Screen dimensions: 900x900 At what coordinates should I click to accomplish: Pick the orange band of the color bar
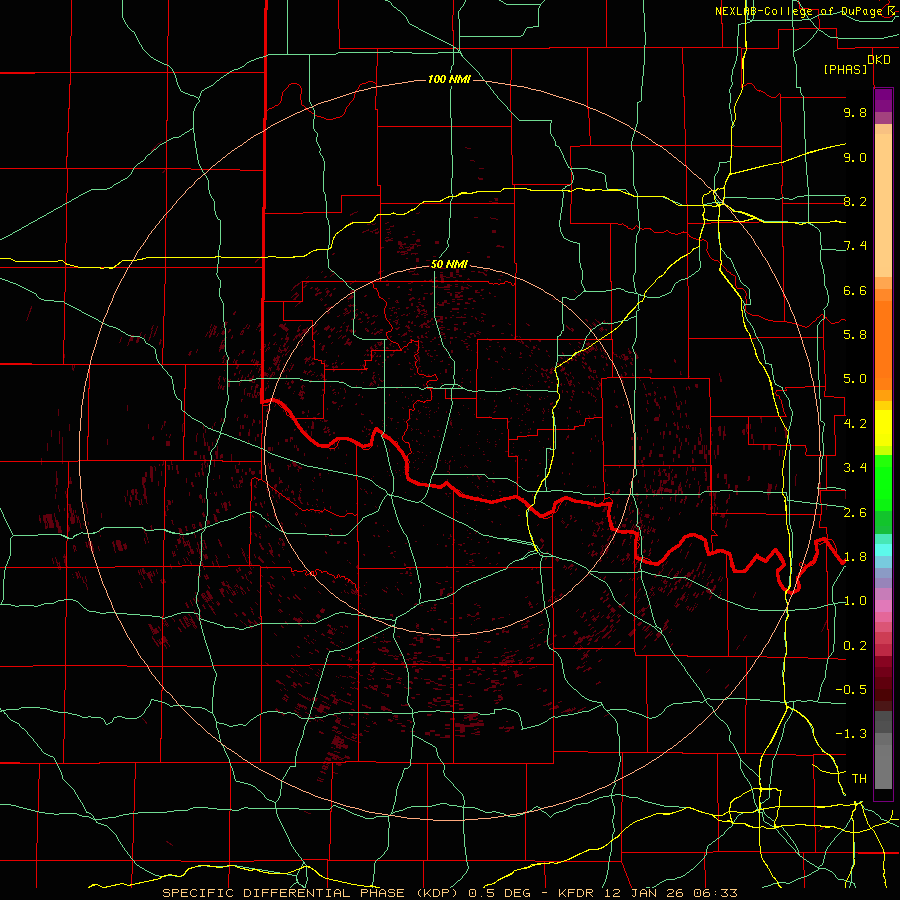[883, 345]
